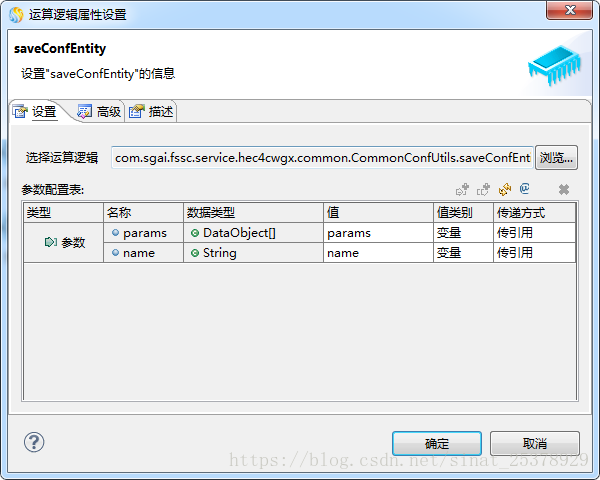600x480 pixels.
Task: Click 传引用 pass mode in params row
Action: (535, 233)
